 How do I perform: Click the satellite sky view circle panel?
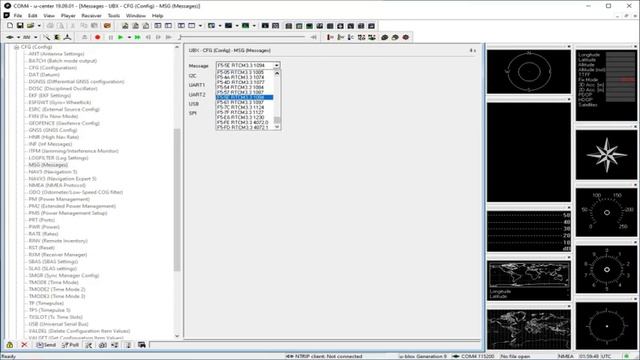pyautogui.click(x=529, y=72)
